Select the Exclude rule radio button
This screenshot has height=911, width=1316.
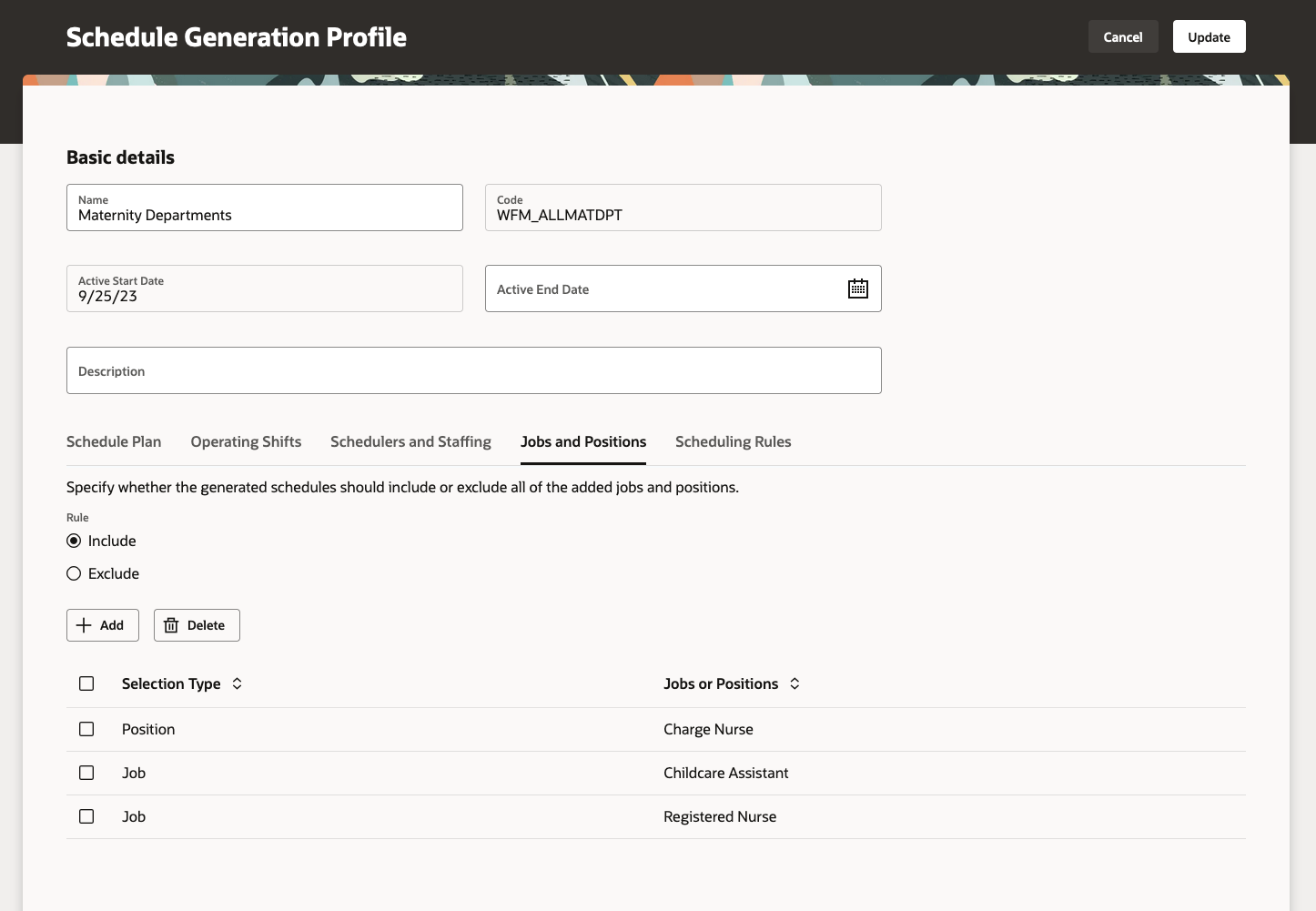click(74, 573)
